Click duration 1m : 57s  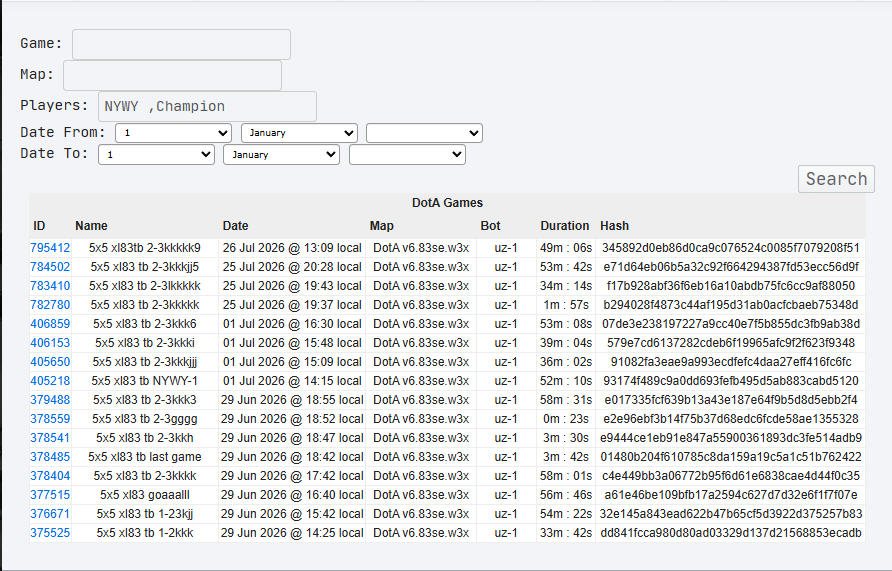(566, 305)
